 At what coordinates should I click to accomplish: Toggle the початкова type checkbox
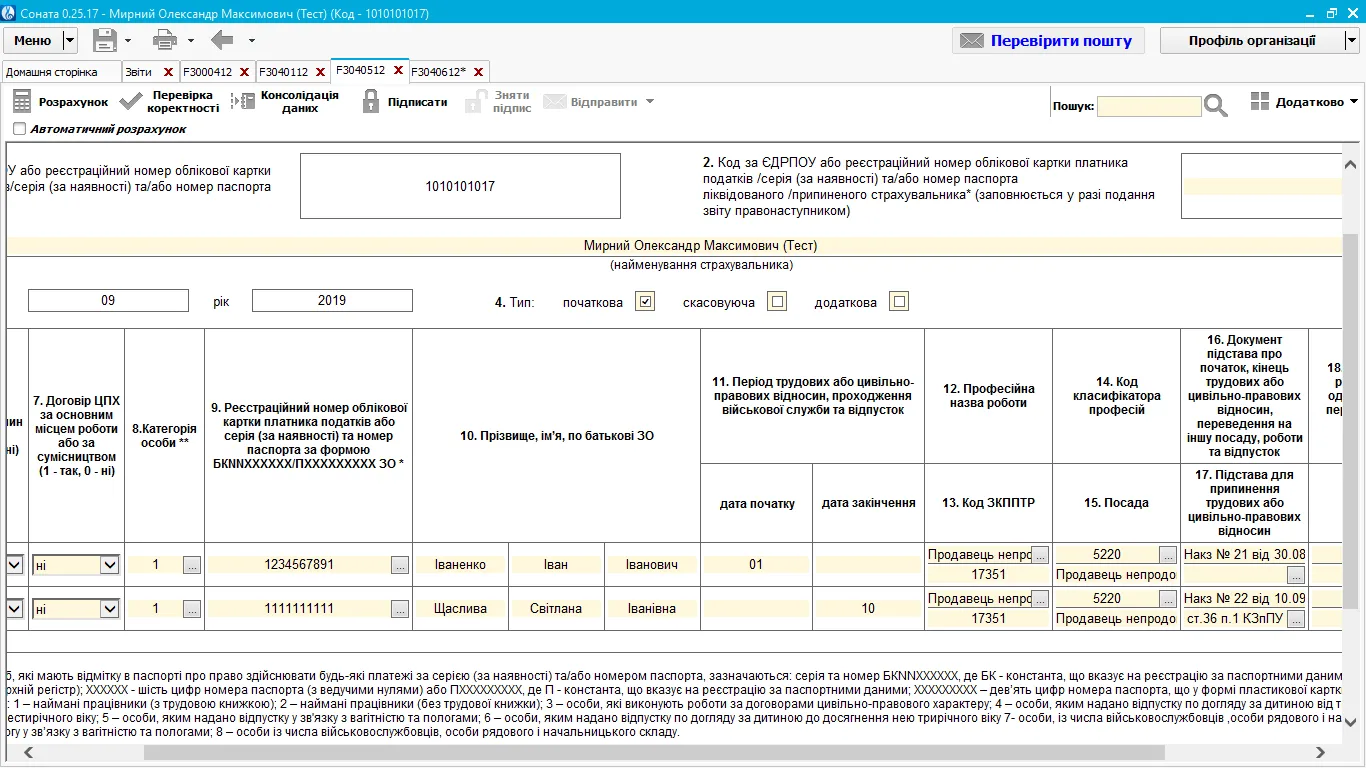point(645,301)
